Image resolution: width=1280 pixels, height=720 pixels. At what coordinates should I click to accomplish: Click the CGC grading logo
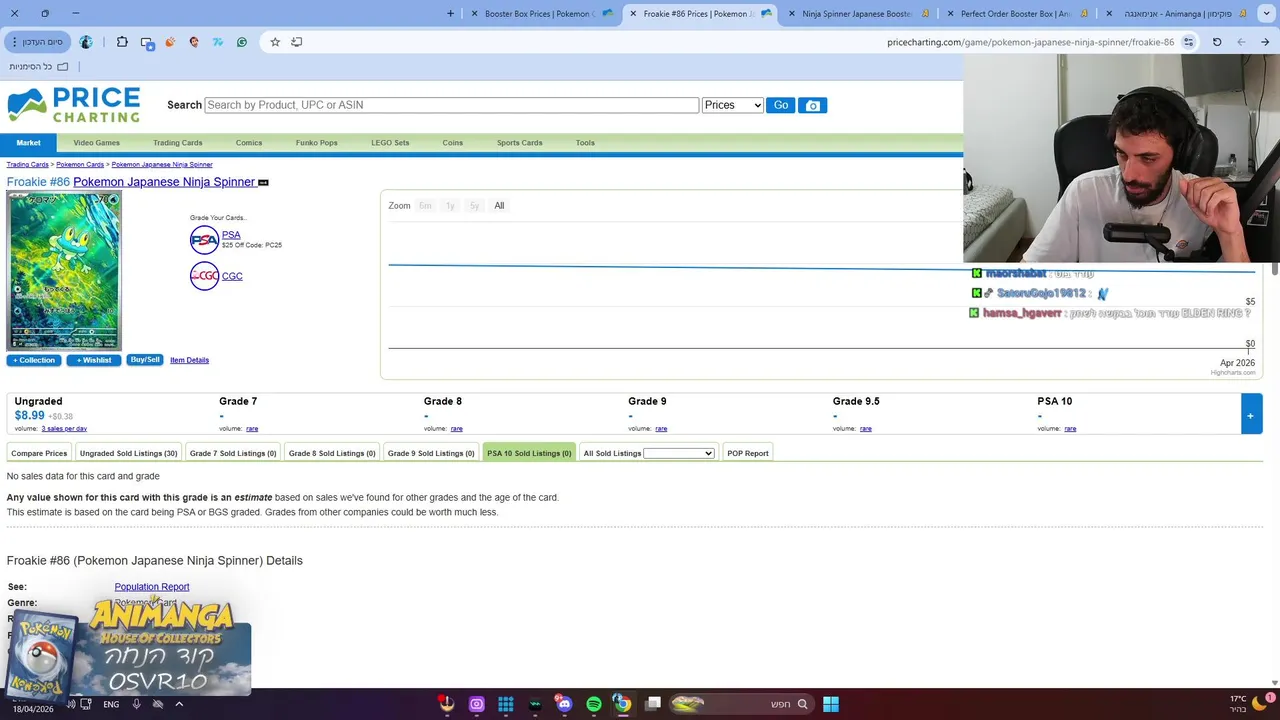(204, 276)
